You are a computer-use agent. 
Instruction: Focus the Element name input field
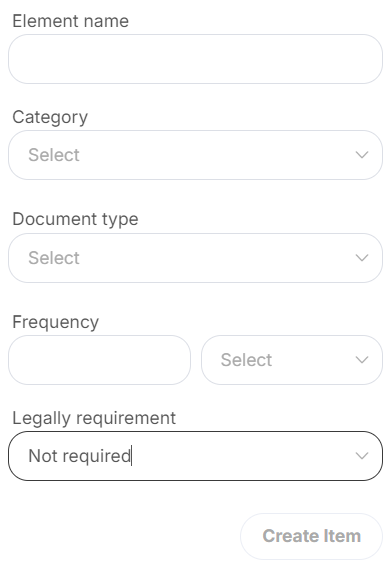195,59
